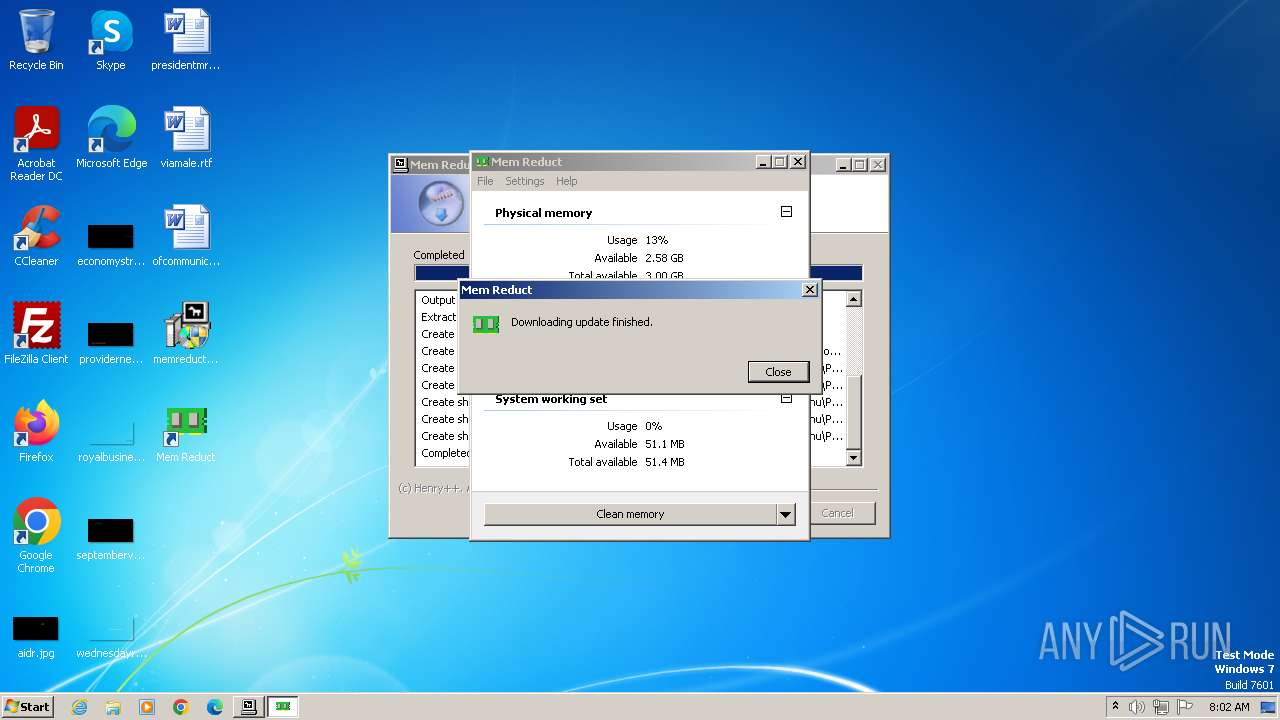Viewport: 1280px width, 720px height.
Task: Open the Settings menu in Mem Reduct
Action: tap(525, 181)
